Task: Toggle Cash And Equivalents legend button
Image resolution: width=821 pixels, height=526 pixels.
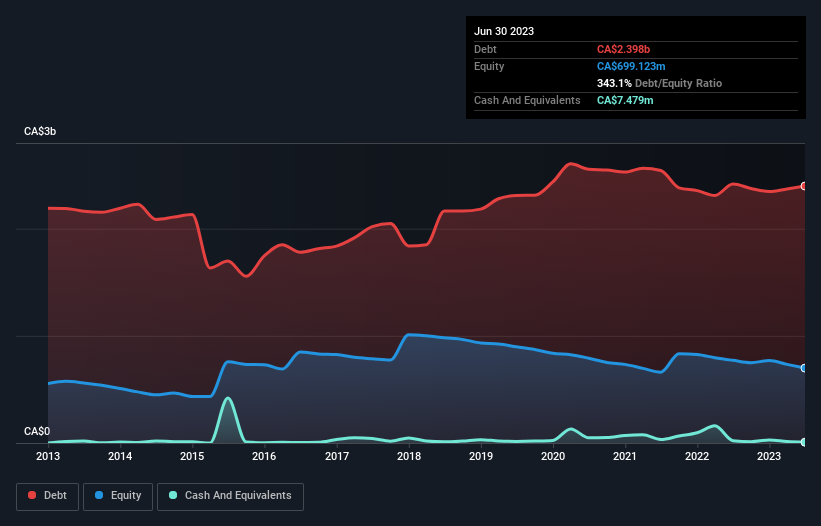Action: 230,496
